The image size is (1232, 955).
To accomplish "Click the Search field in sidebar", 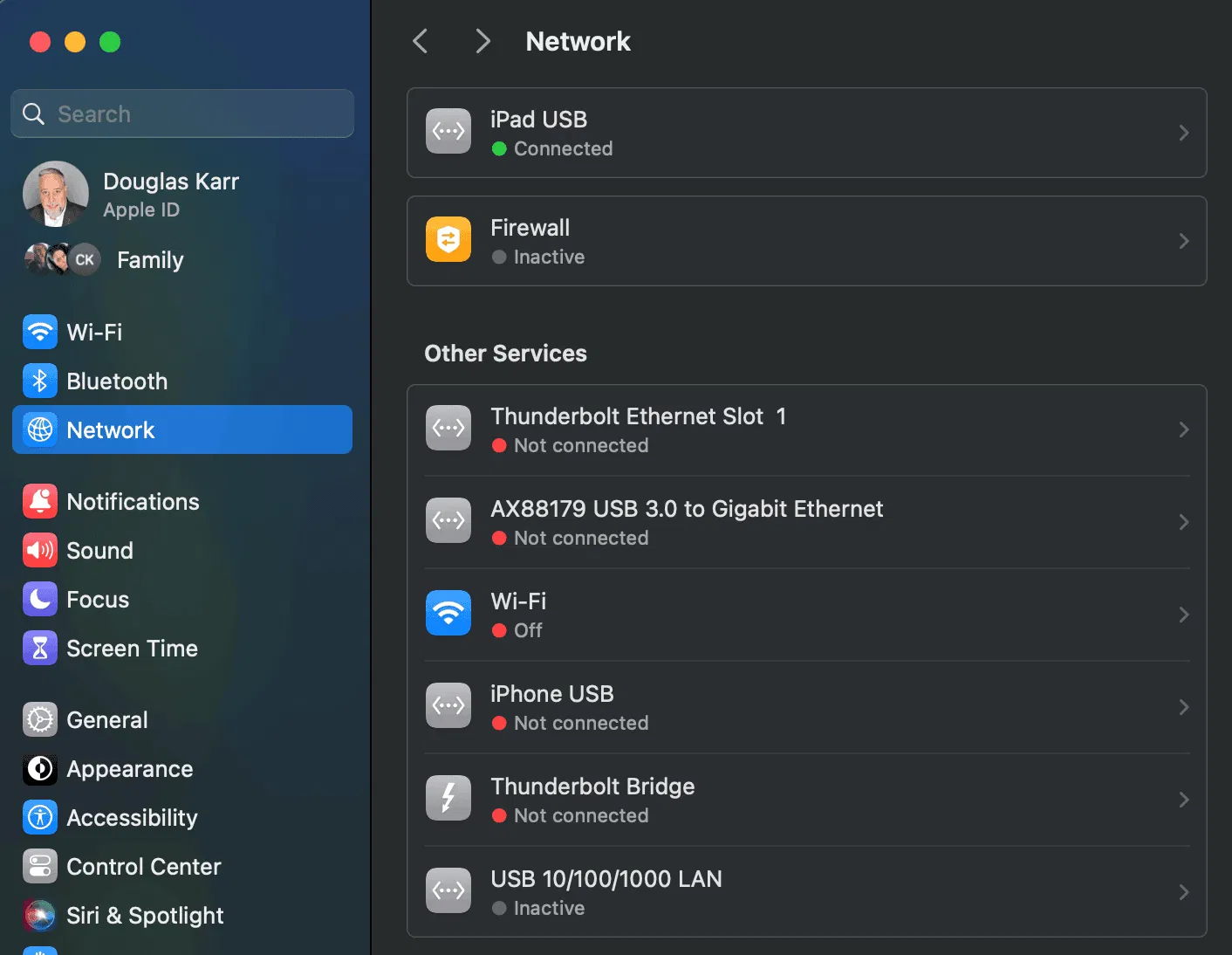I will 183,114.
